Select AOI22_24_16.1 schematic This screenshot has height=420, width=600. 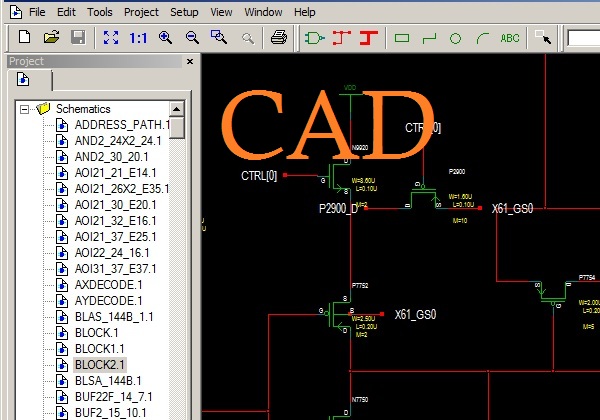coord(112,253)
